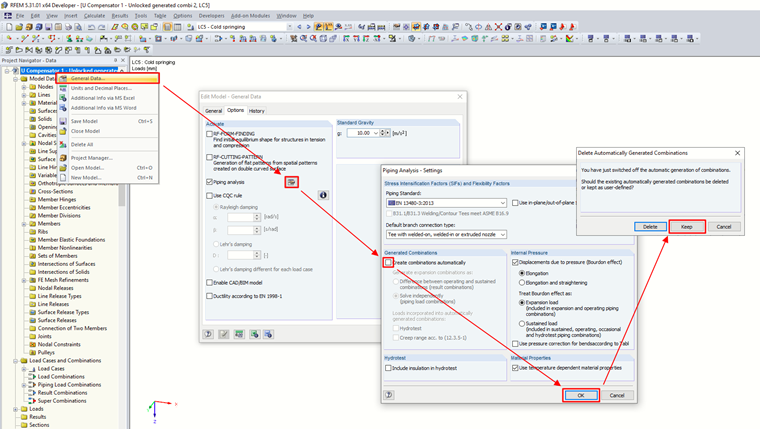Switch to History tab in Edit Model dialog
This screenshot has width=760, height=429.
coord(256,111)
